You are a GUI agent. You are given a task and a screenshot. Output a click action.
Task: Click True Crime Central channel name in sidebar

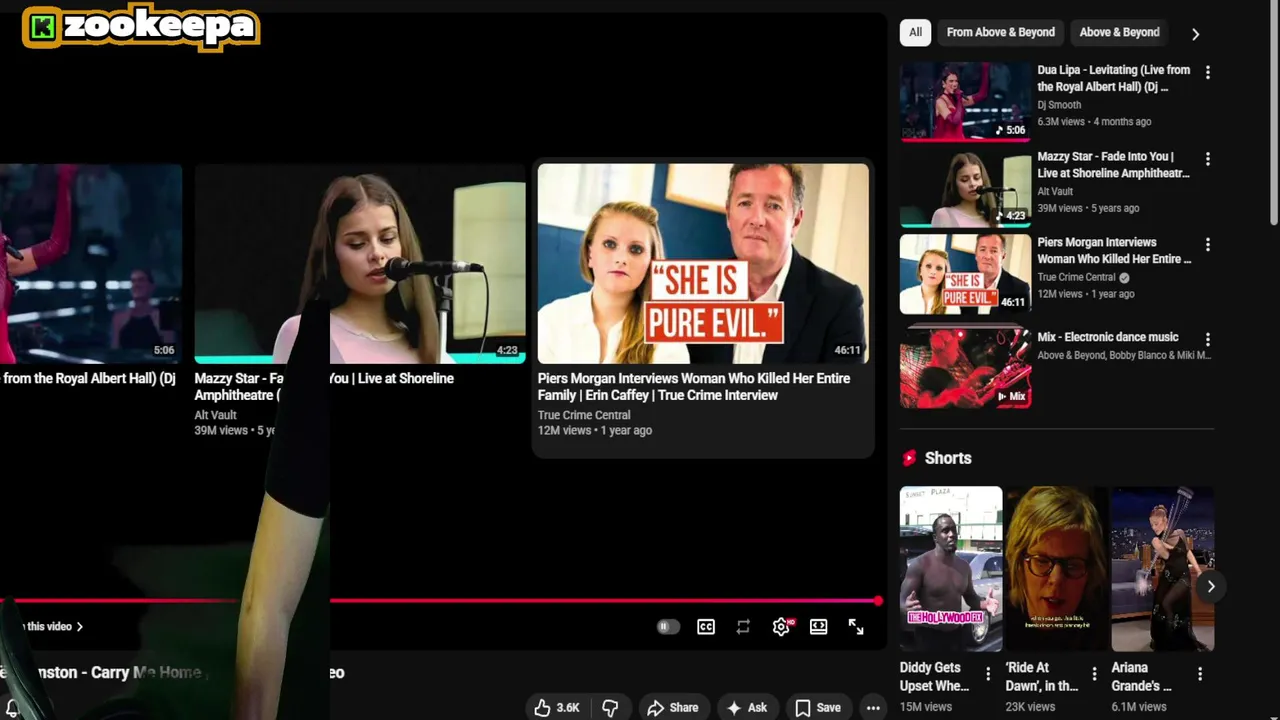[1076, 277]
